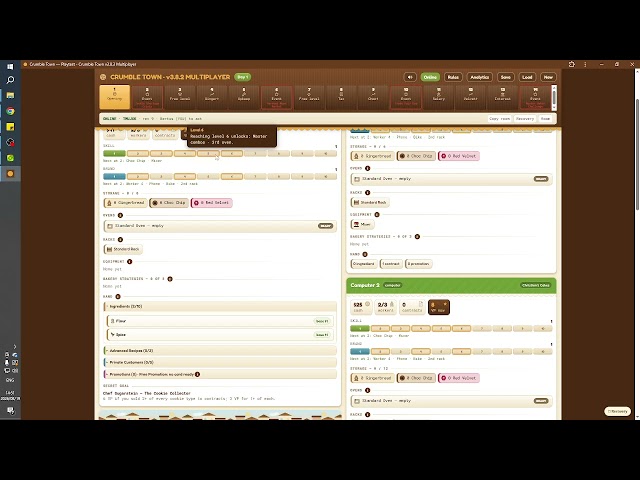Open the Opening phase tab
The width and height of the screenshot is (640, 480).
point(115,97)
